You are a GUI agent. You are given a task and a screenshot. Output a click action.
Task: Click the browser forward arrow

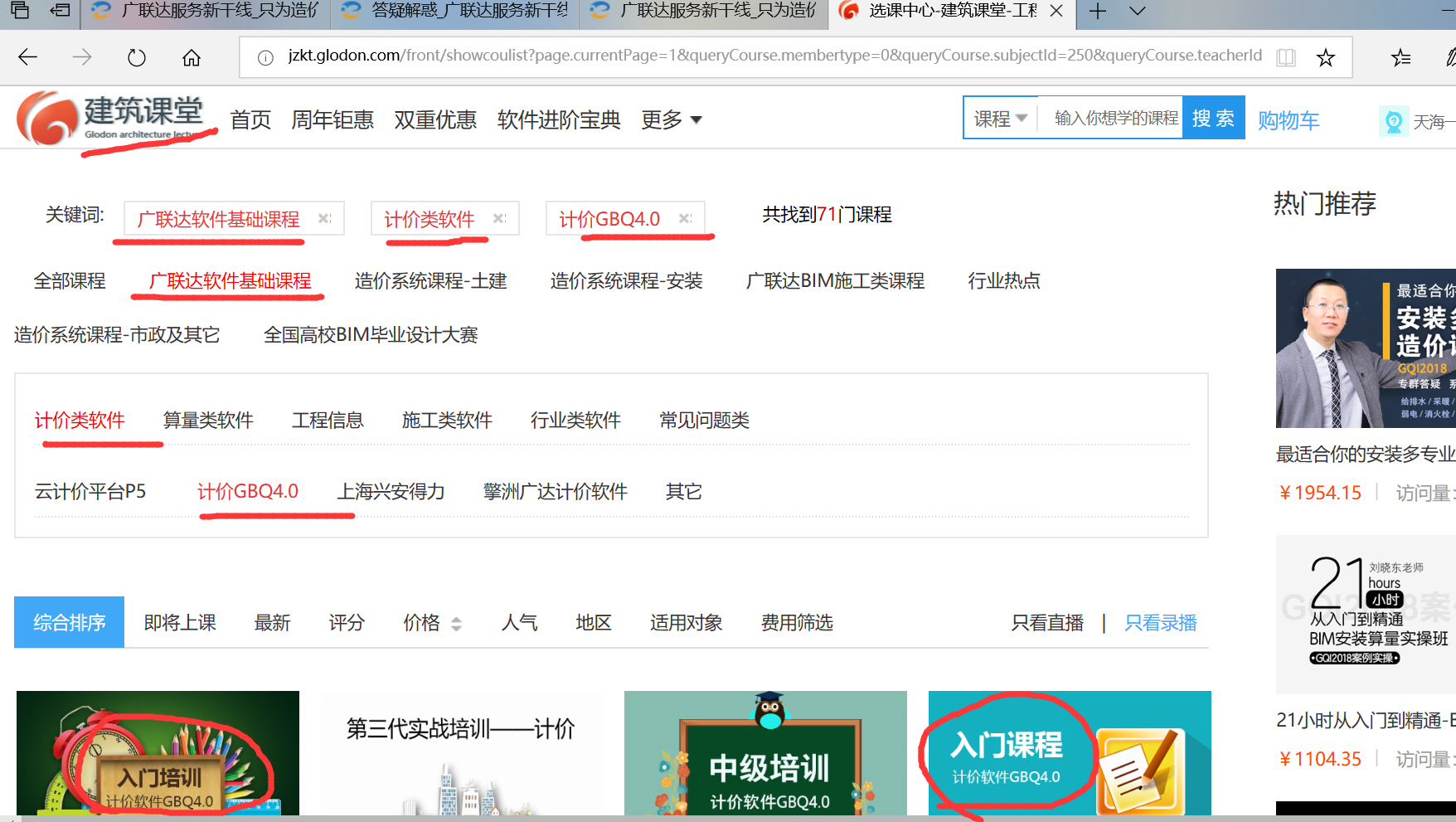pyautogui.click(x=82, y=57)
